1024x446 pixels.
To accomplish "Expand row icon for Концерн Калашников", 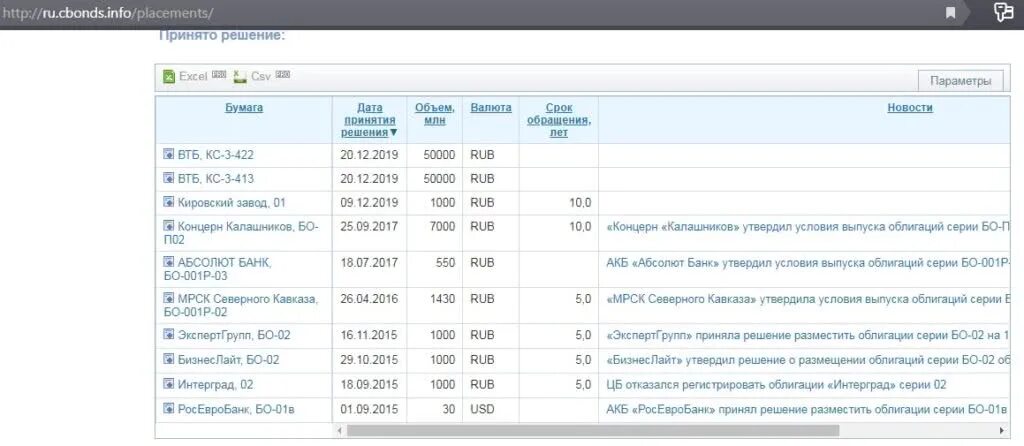I will coord(168,227).
